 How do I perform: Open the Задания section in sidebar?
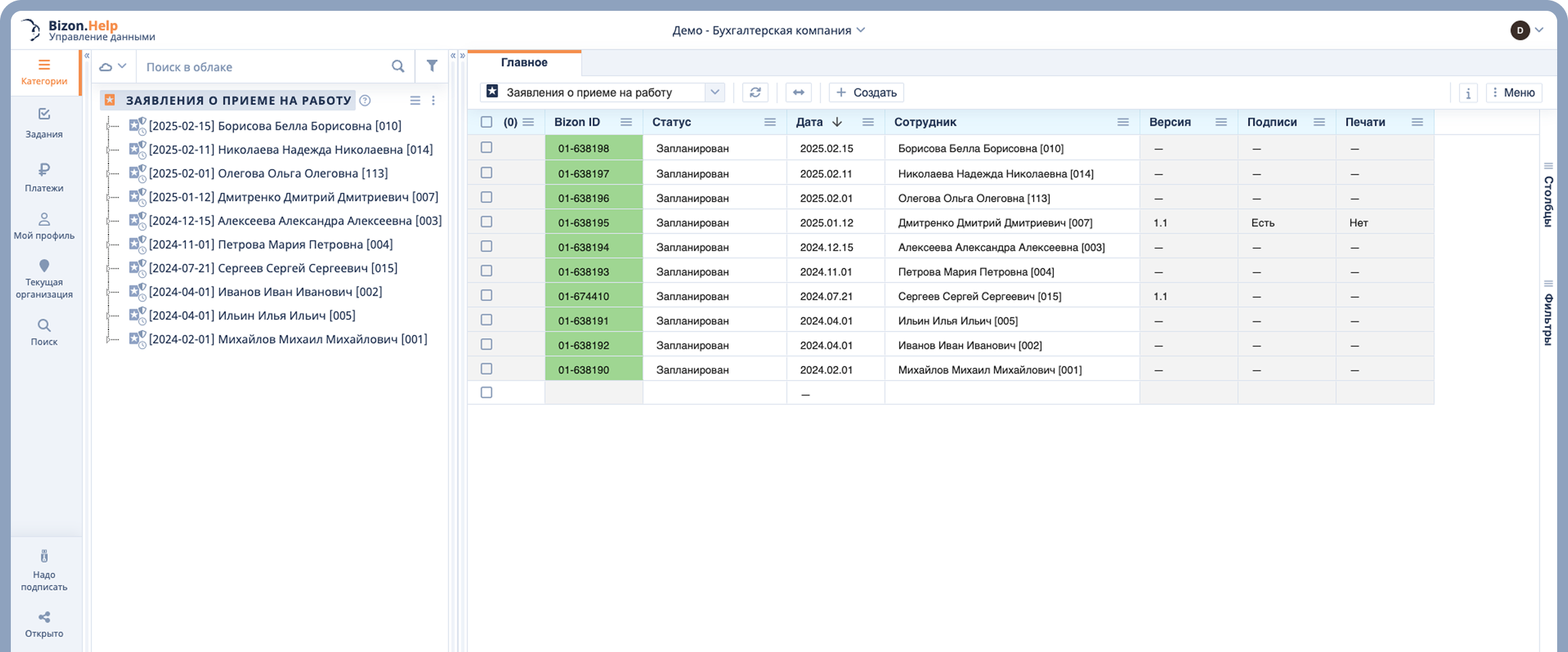coord(44,122)
